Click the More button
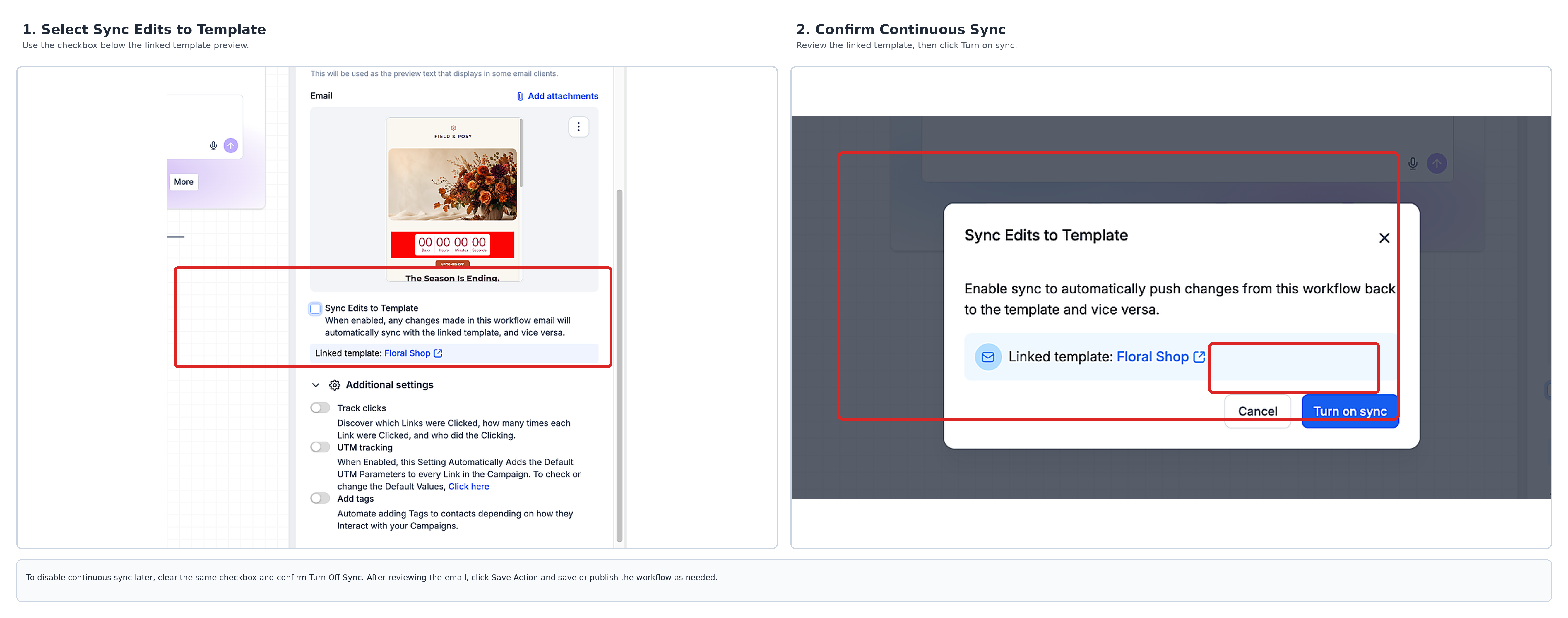 tap(184, 182)
